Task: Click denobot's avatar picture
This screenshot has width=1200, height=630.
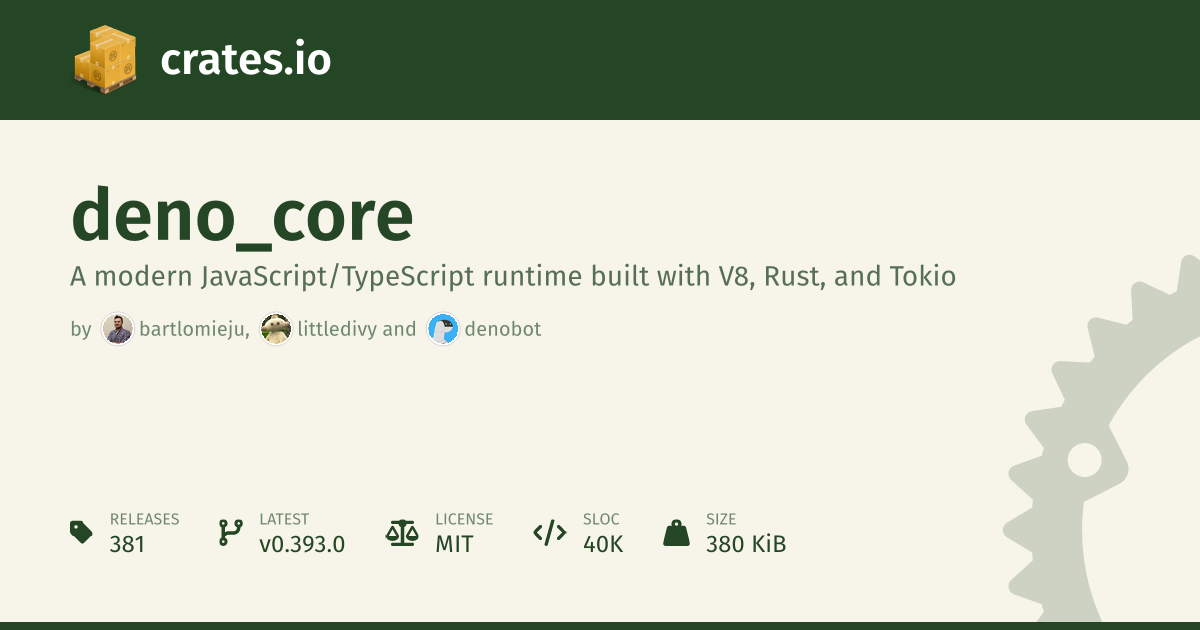Action: point(442,329)
